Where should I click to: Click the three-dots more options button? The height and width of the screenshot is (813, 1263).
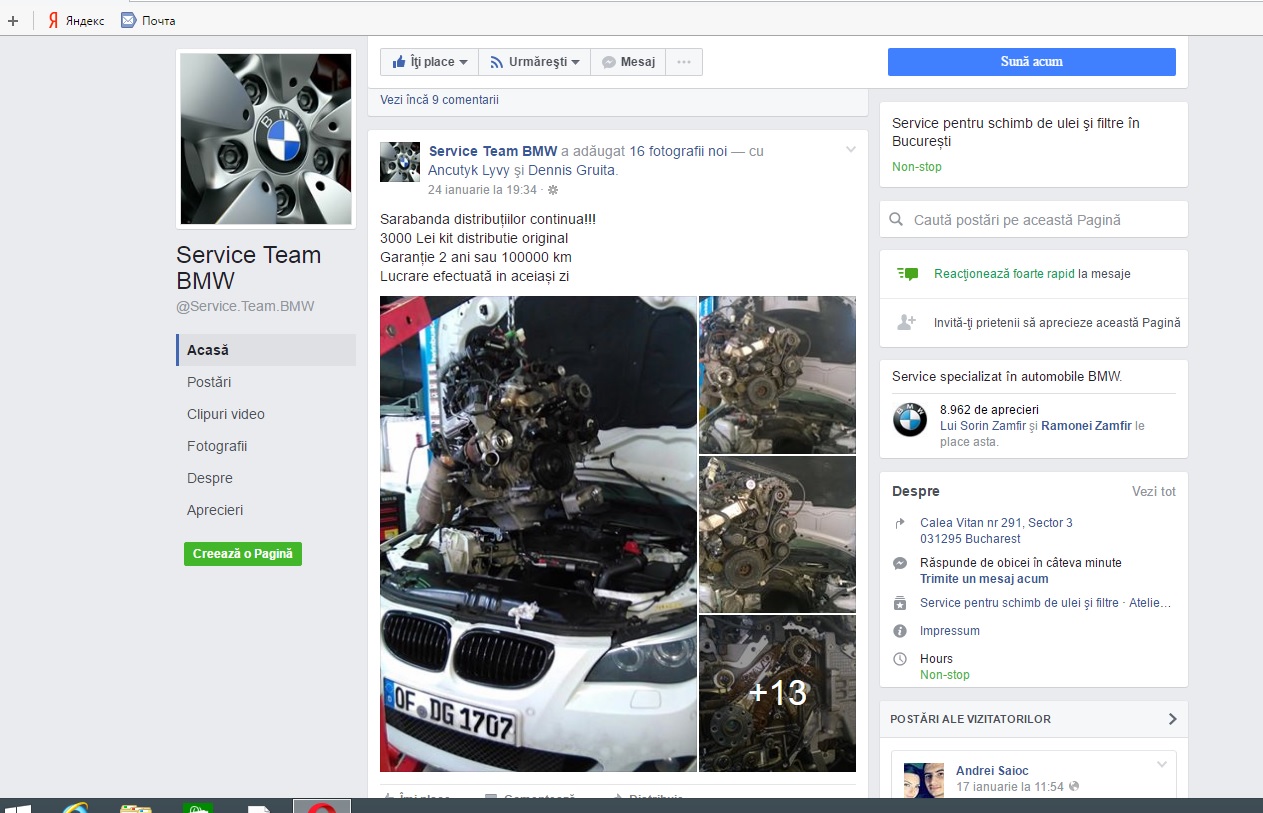pyautogui.click(x=684, y=62)
